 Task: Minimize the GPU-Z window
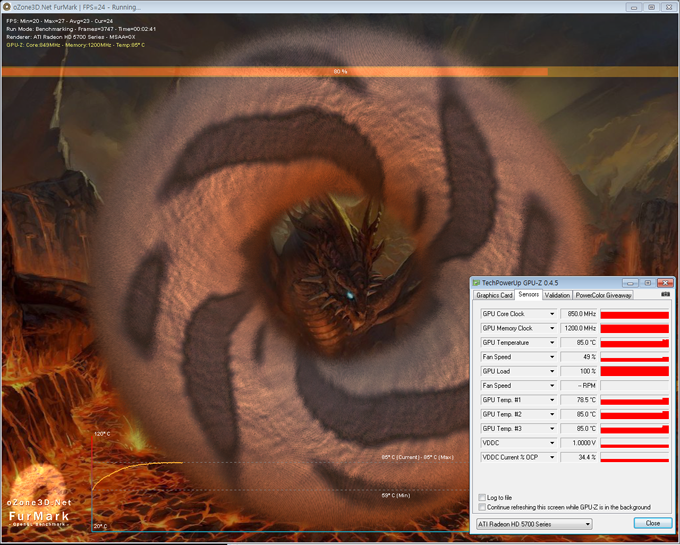click(630, 283)
